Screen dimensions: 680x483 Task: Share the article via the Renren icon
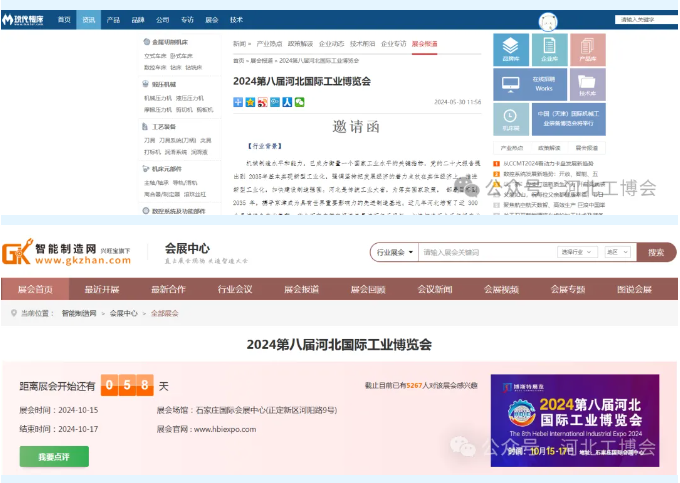coord(287,102)
